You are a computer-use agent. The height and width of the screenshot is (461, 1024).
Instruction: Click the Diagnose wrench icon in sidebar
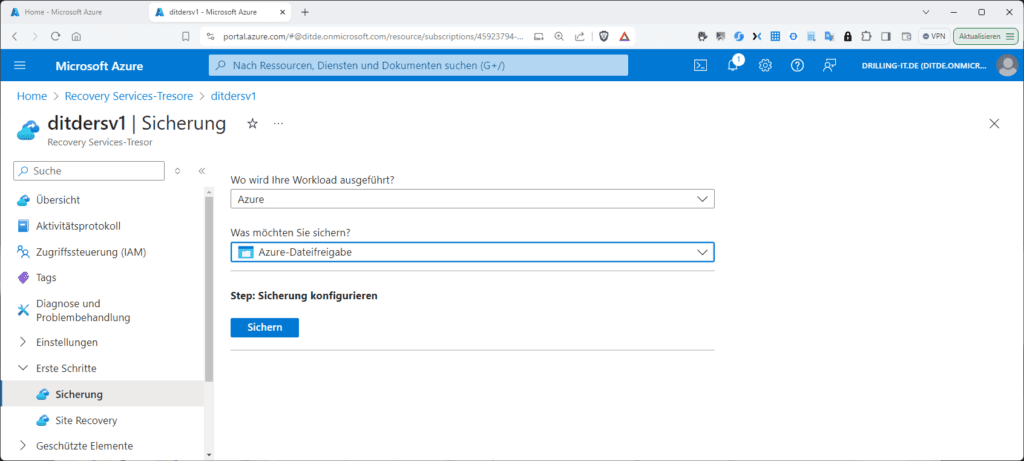point(24,310)
